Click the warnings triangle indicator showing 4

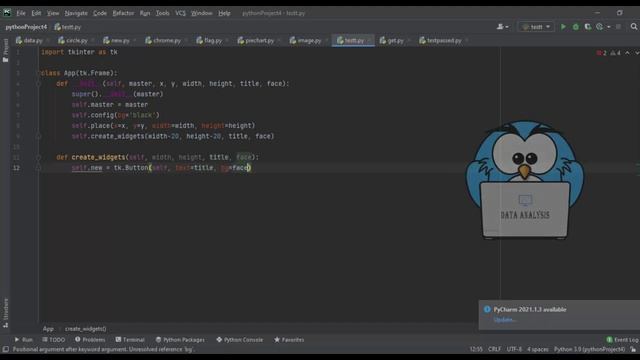pyautogui.click(x=615, y=53)
